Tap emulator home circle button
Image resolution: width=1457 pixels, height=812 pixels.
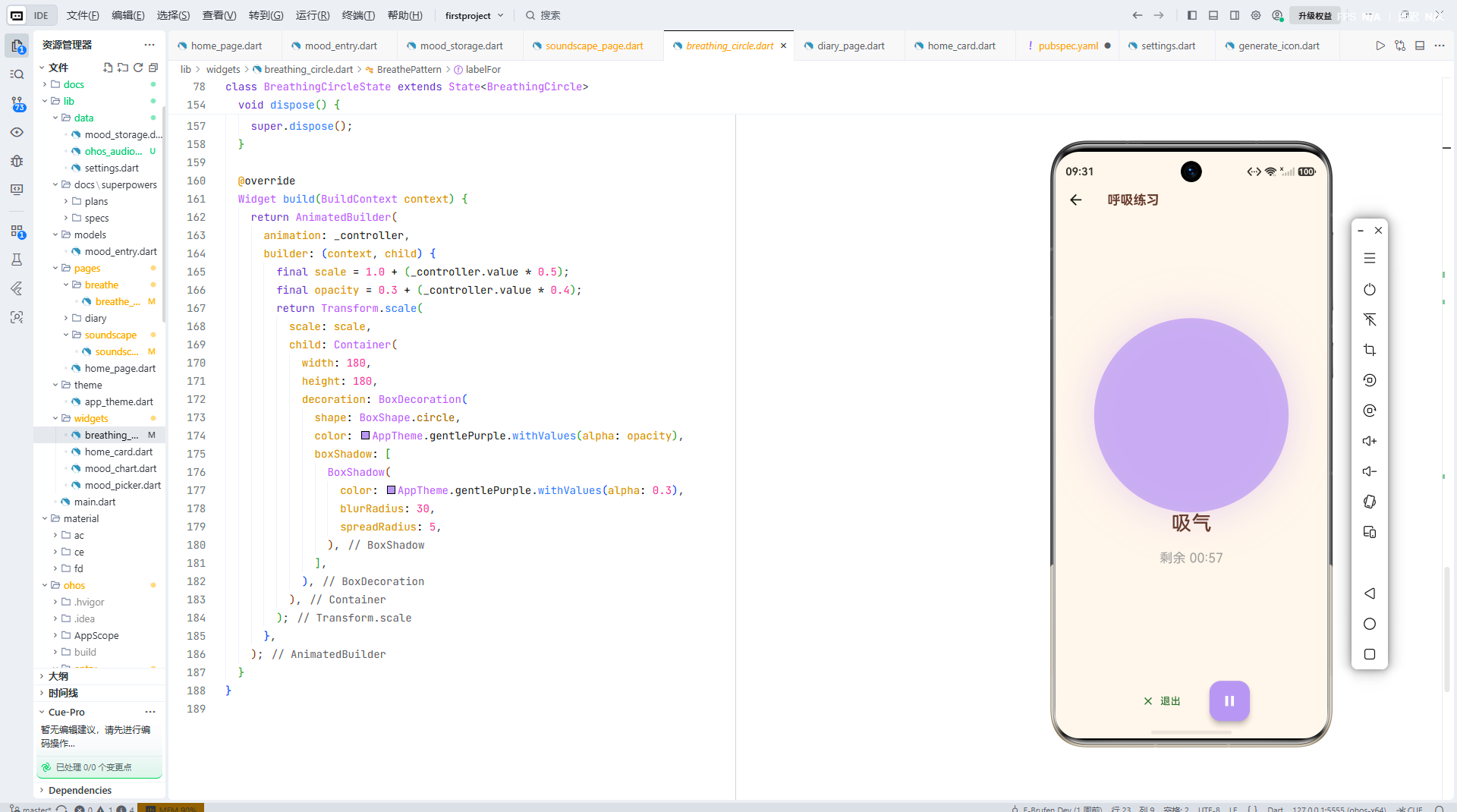1369,624
